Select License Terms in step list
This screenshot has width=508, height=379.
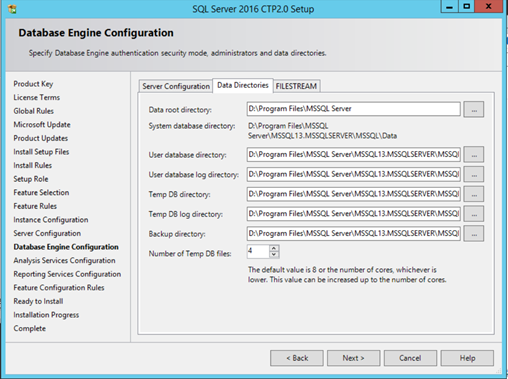37,97
